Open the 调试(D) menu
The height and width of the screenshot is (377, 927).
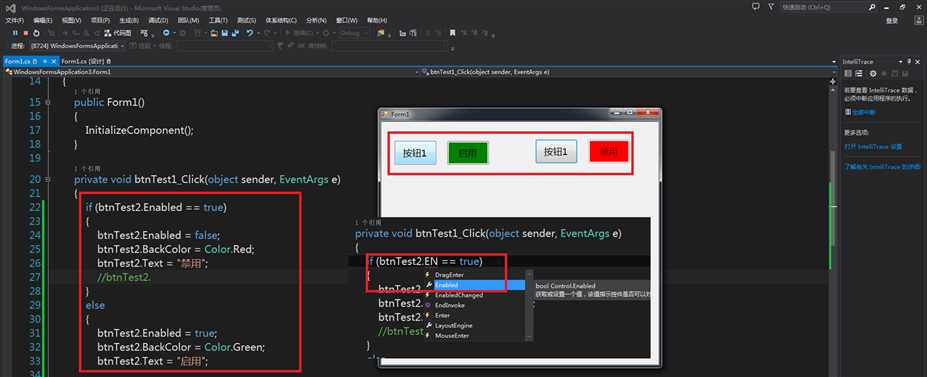click(158, 20)
